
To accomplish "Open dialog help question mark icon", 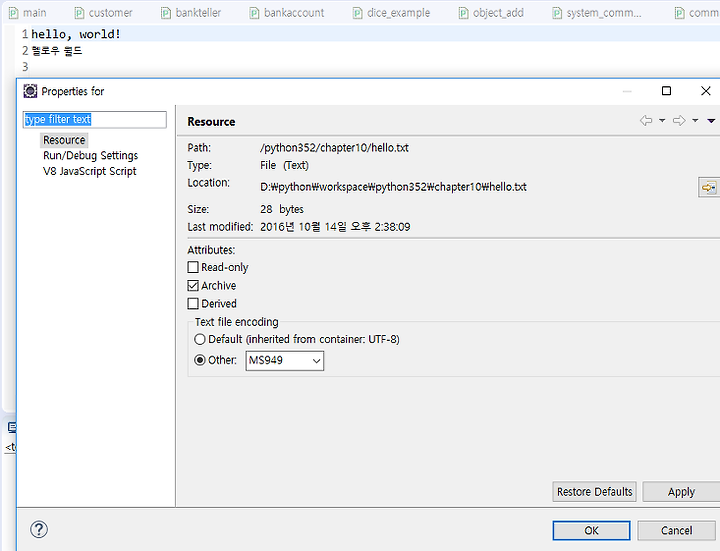I will click(39, 529).
